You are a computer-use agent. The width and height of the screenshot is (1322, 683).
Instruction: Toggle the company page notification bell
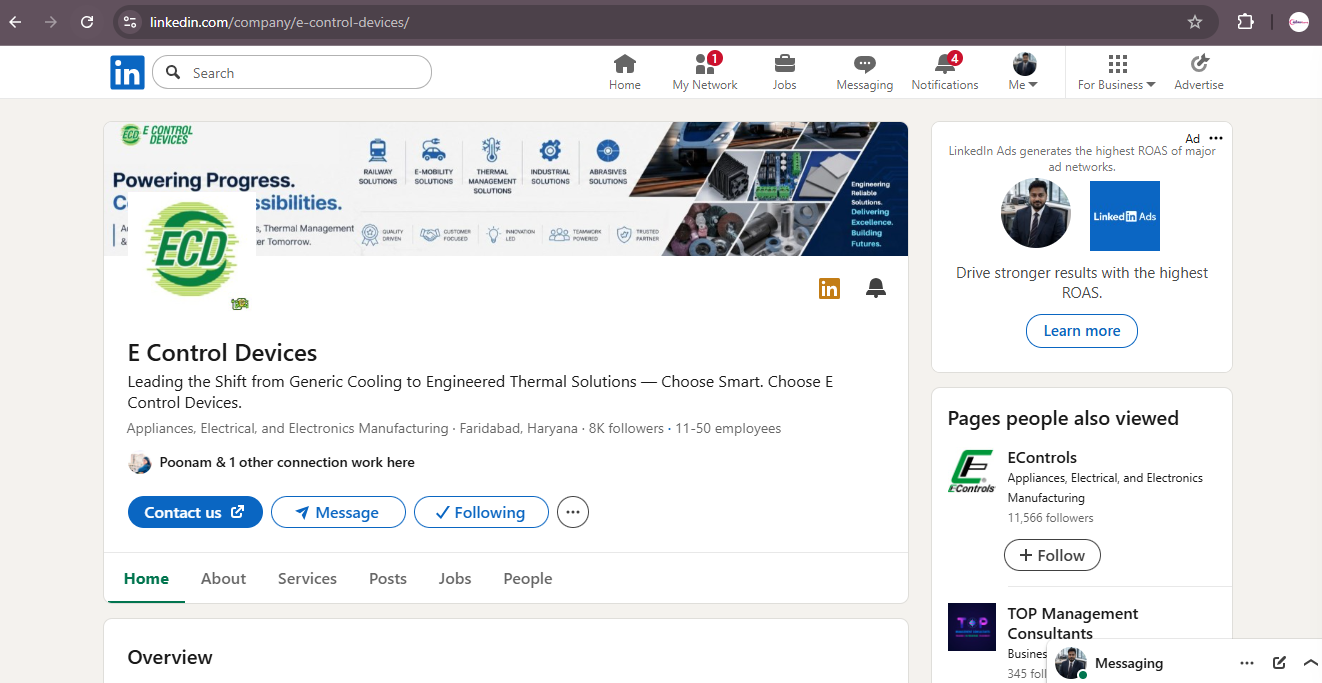click(876, 289)
